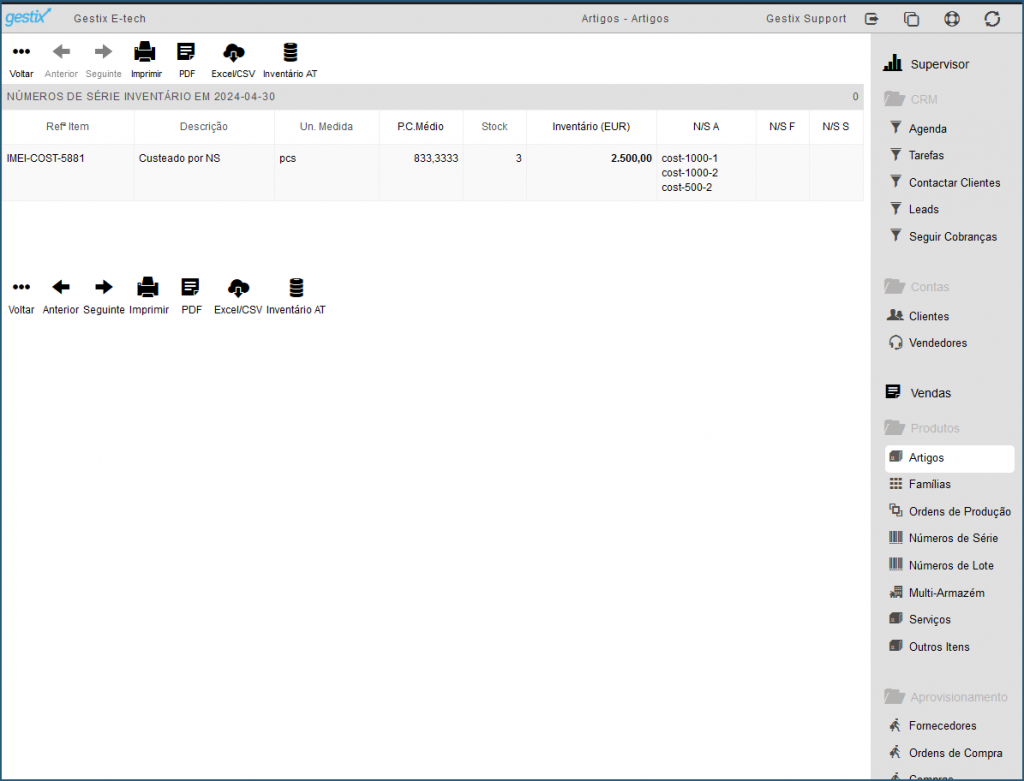Image resolution: width=1024 pixels, height=781 pixels.
Task: Click the duplicate window icon in header
Action: pyautogui.click(x=911, y=19)
